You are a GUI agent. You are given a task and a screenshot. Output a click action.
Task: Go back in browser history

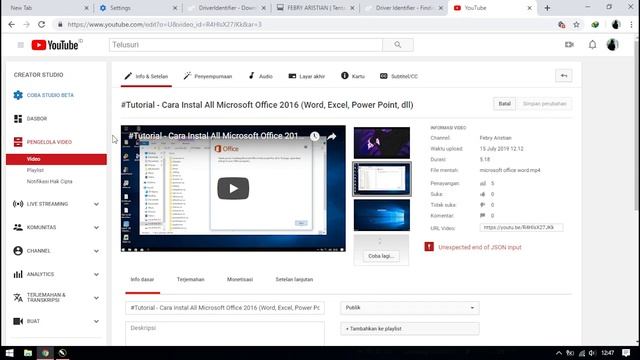pos(11,24)
